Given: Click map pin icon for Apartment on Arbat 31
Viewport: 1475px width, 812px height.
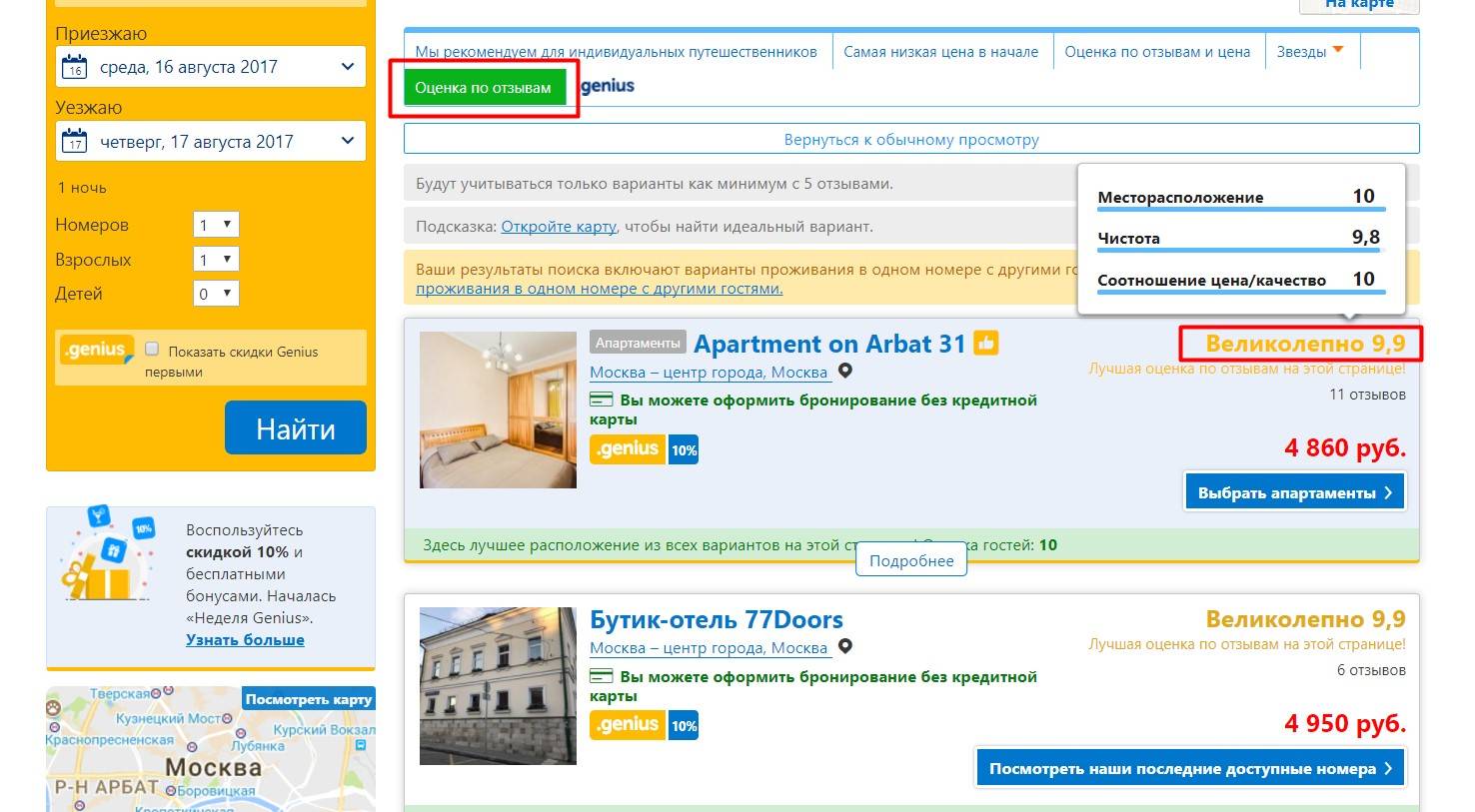Looking at the screenshot, I should pos(845,372).
